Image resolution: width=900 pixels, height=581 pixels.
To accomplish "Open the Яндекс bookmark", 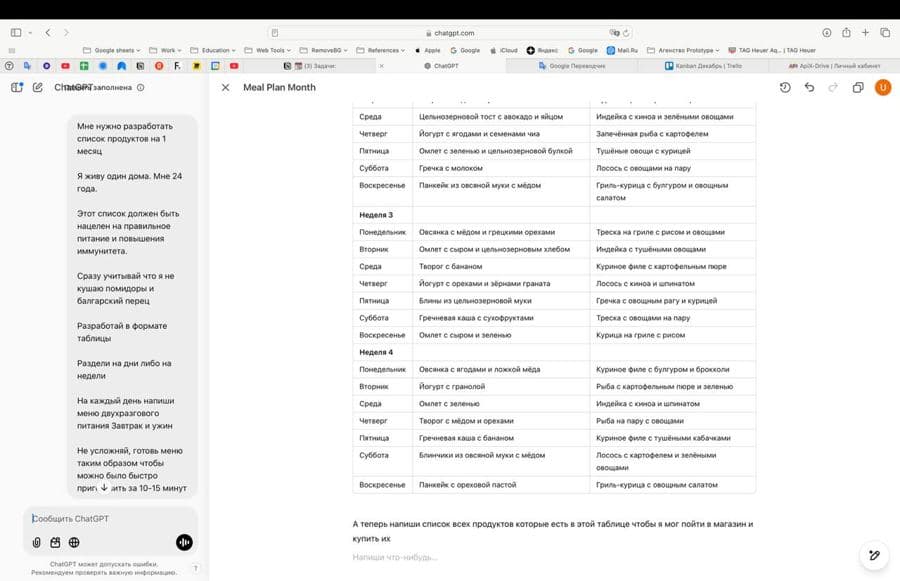I will [x=542, y=51].
